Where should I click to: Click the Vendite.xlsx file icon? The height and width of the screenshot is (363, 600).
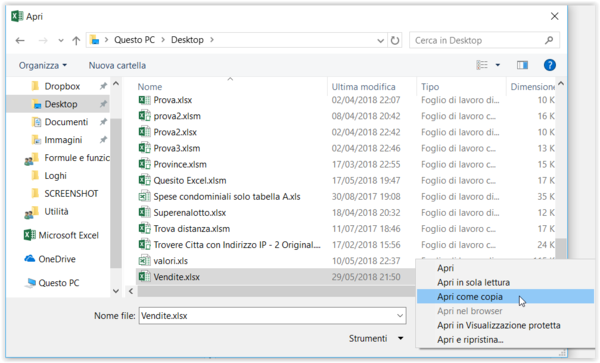[x=144, y=277]
